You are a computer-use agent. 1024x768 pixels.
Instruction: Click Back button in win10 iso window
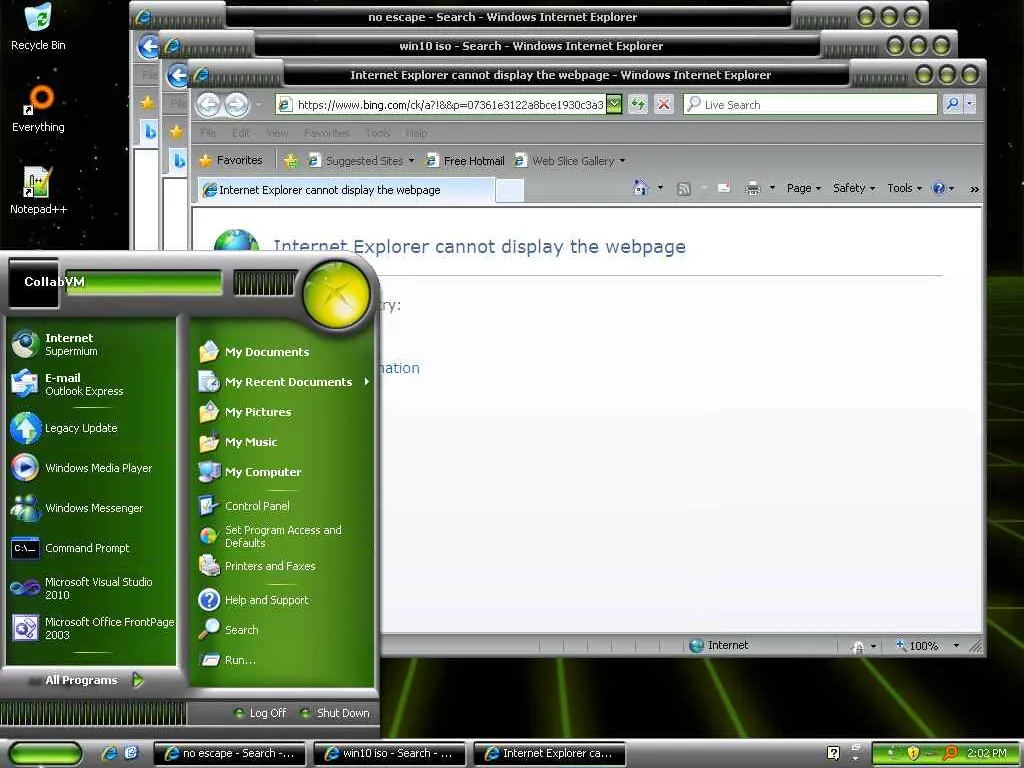pyautogui.click(x=178, y=76)
